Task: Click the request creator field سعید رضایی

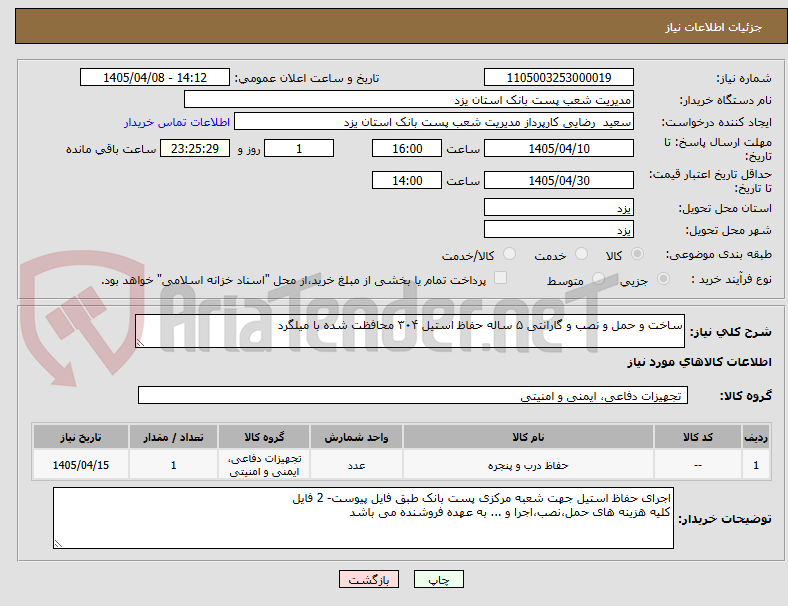Action: 434,122
